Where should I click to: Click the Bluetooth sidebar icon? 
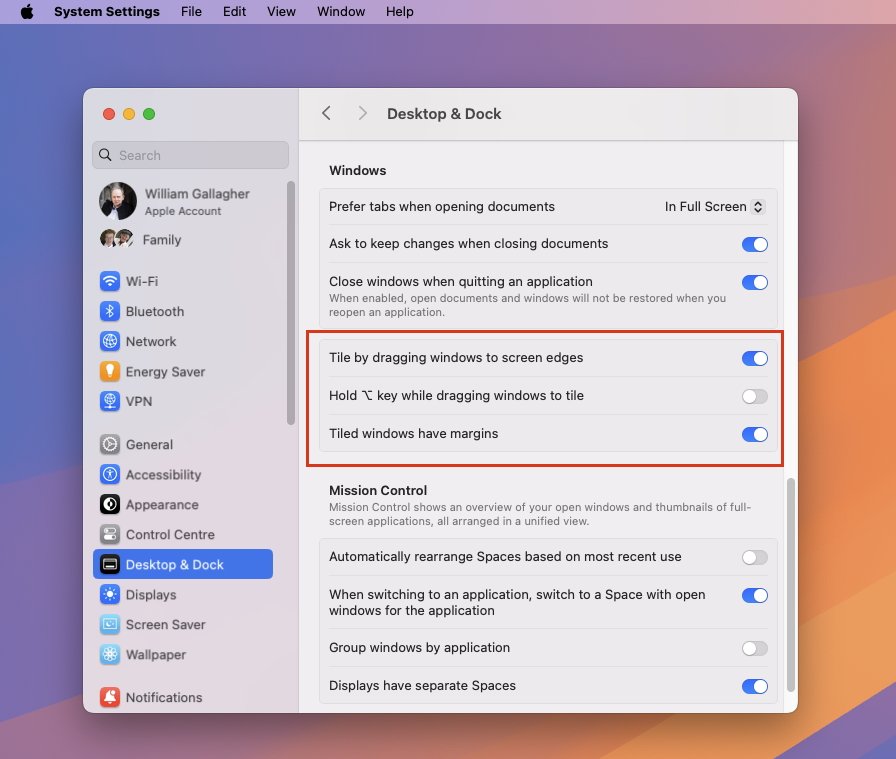[110, 311]
